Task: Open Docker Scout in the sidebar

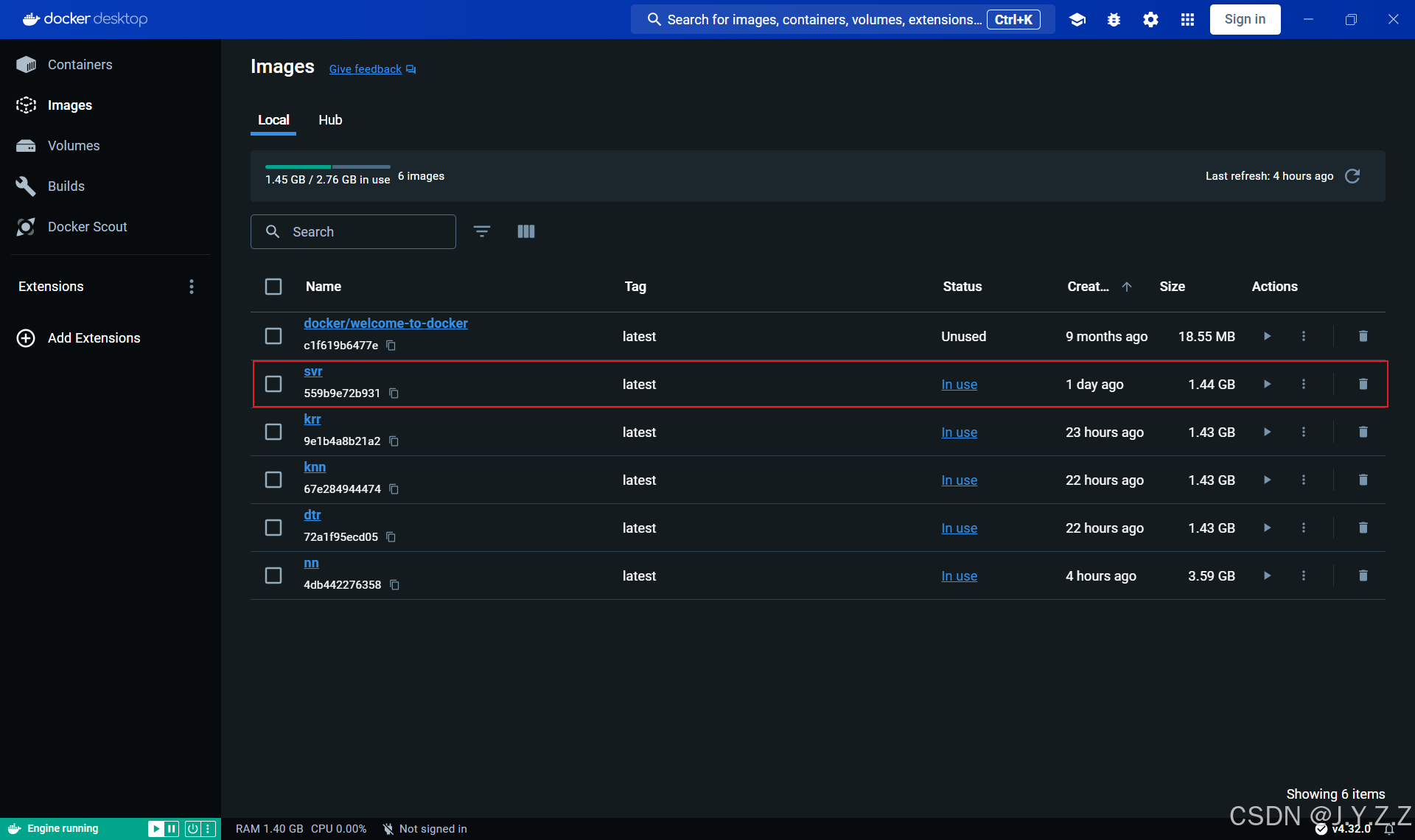Action: click(x=87, y=227)
